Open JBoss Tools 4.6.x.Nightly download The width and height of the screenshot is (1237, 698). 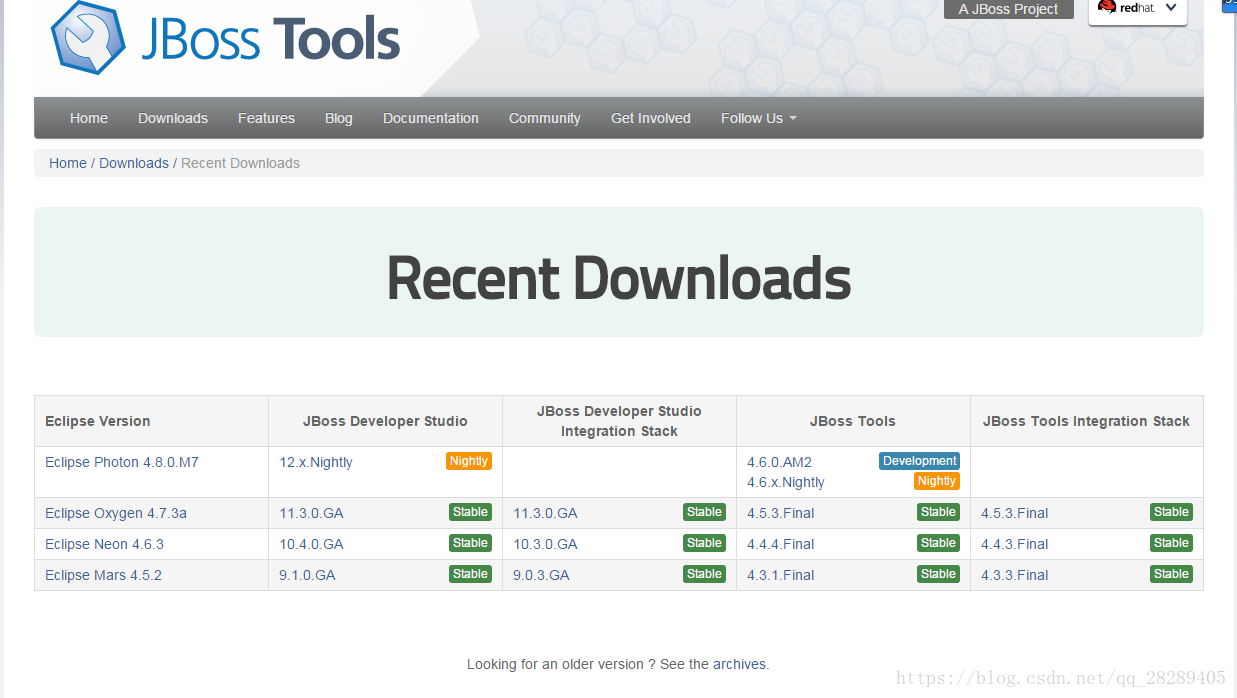pos(786,482)
